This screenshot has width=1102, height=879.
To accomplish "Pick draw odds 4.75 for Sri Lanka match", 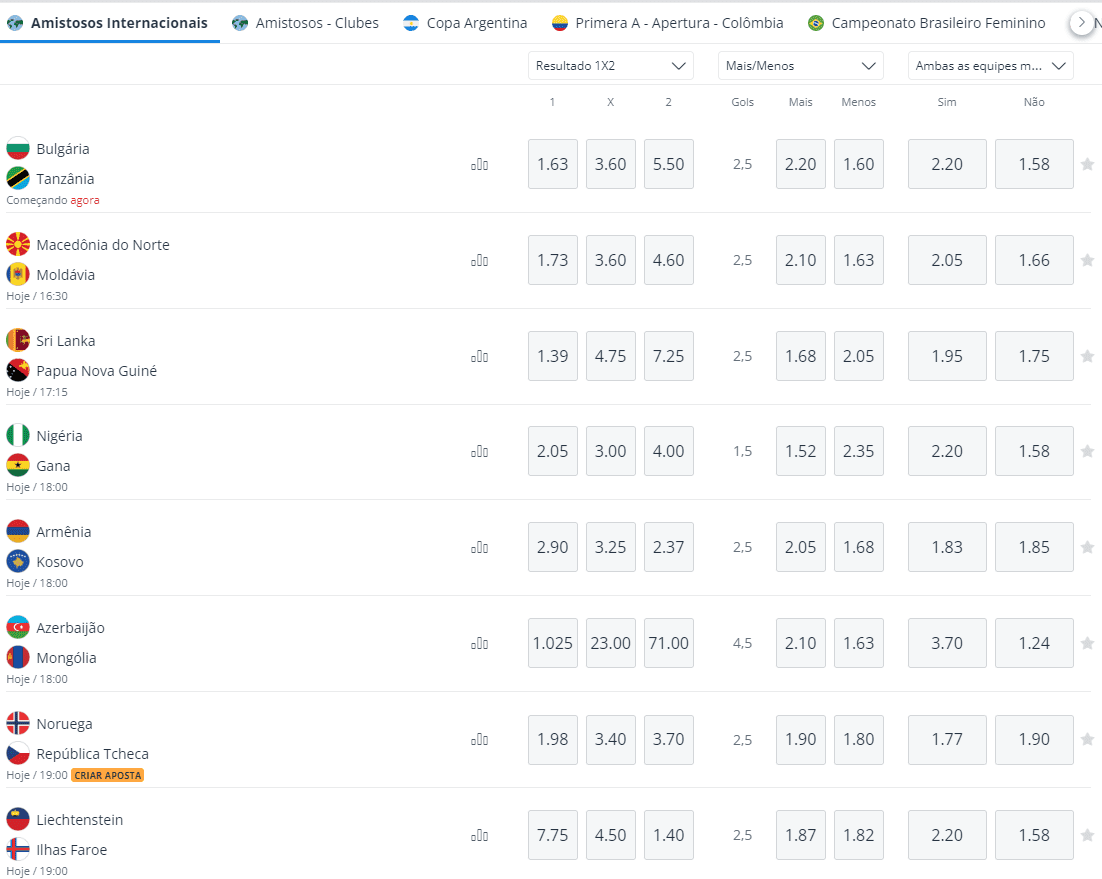I will tap(610, 356).
